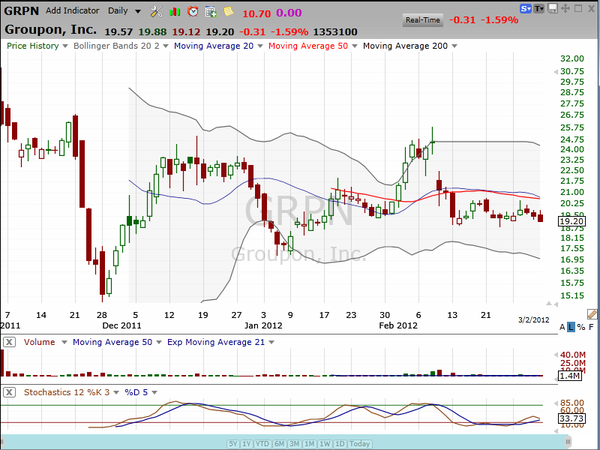The width and height of the screenshot is (600, 450).
Task: Click the right handle of time slider
Action: click(x=568, y=442)
